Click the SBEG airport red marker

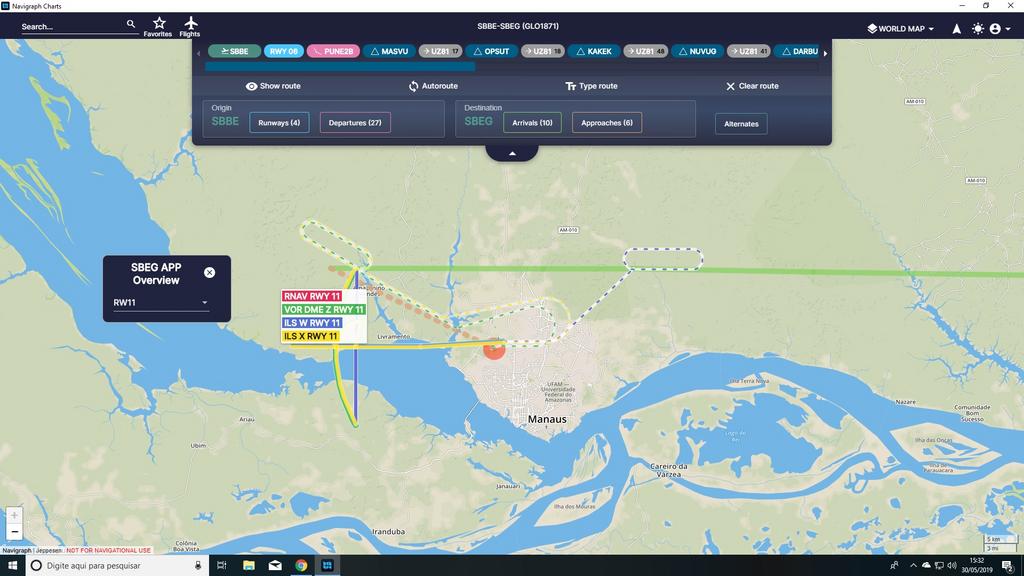pos(494,349)
